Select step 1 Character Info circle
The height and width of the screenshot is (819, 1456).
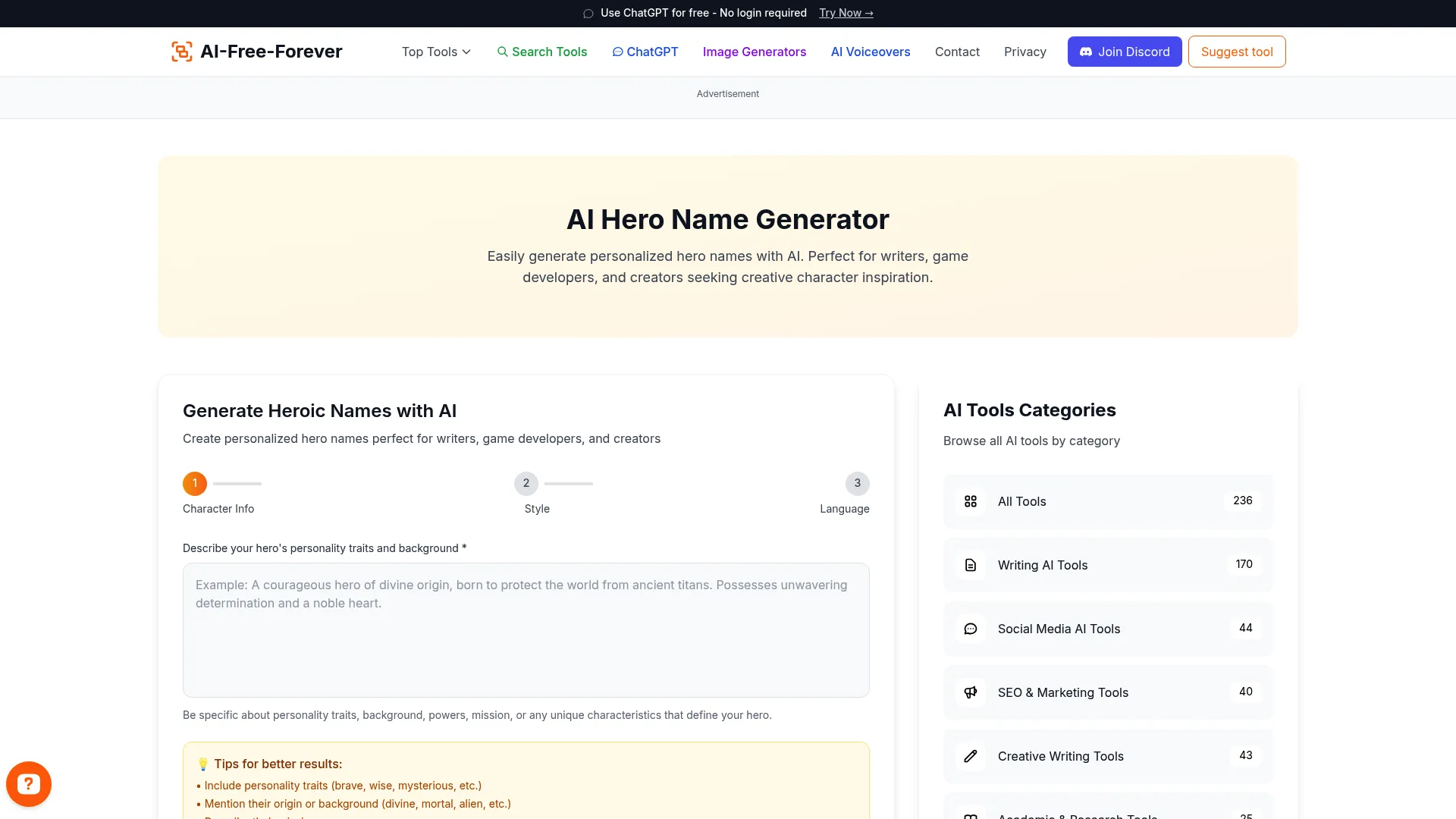[194, 483]
